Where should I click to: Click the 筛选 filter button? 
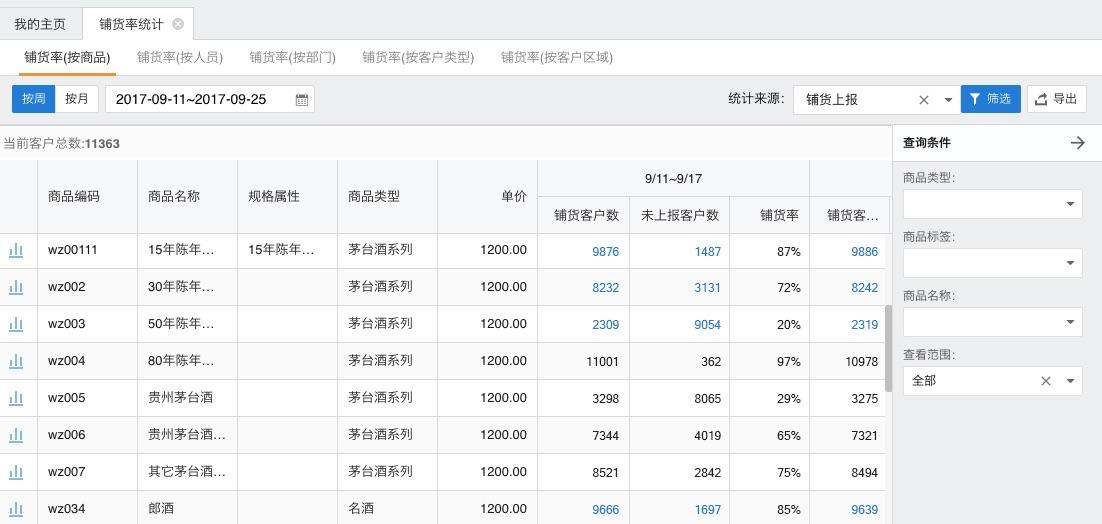(990, 99)
